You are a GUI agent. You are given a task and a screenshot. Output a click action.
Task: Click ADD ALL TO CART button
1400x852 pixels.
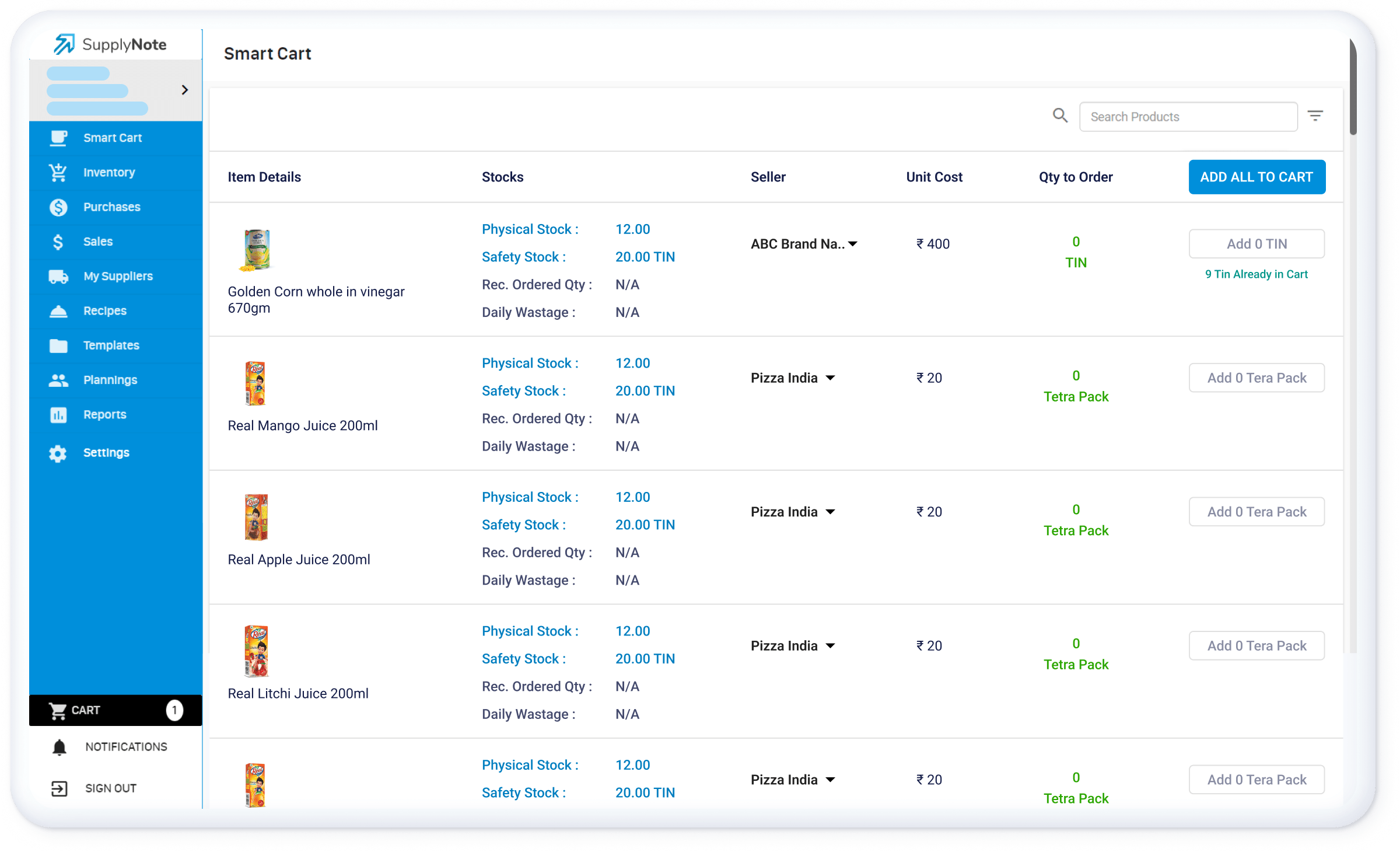1256,177
